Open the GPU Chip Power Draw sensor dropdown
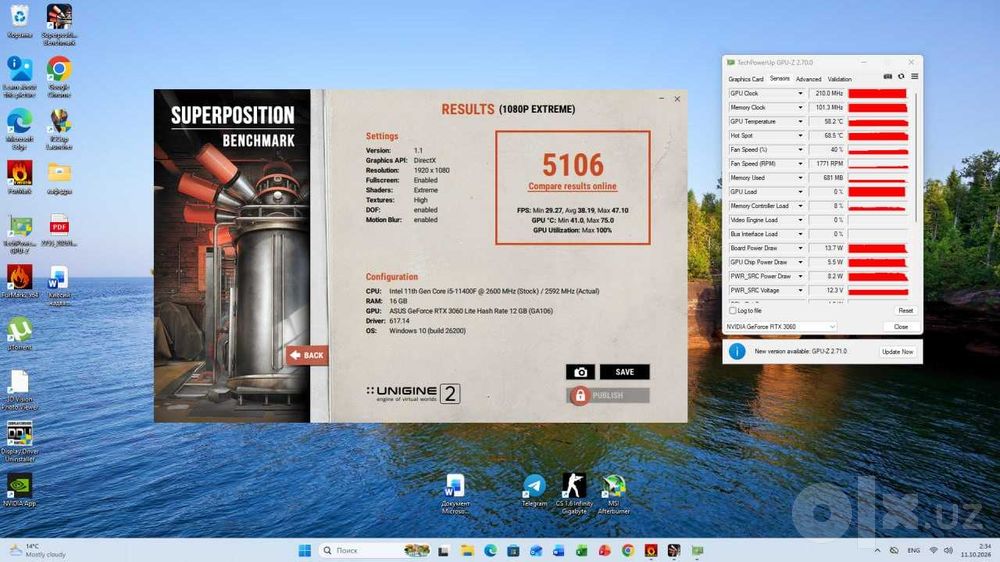 point(800,262)
